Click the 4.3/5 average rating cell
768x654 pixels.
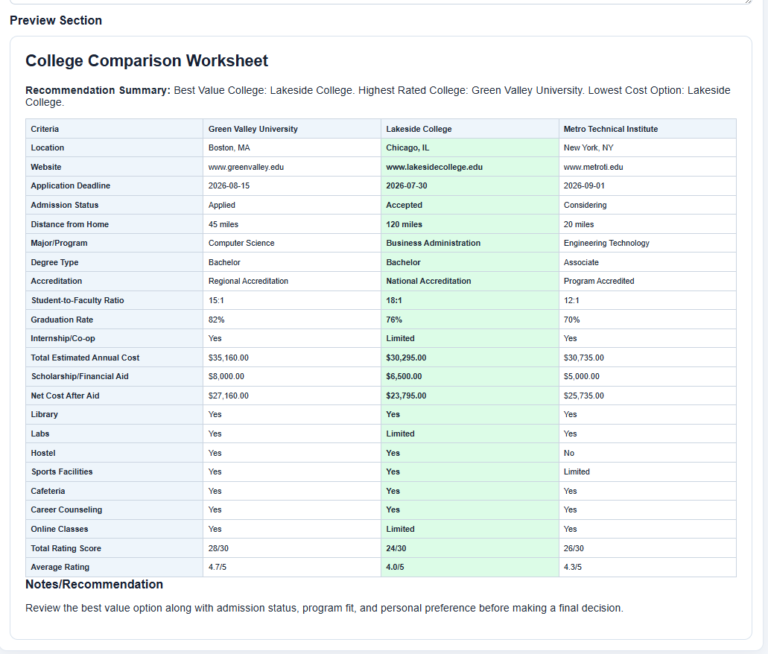click(648, 567)
